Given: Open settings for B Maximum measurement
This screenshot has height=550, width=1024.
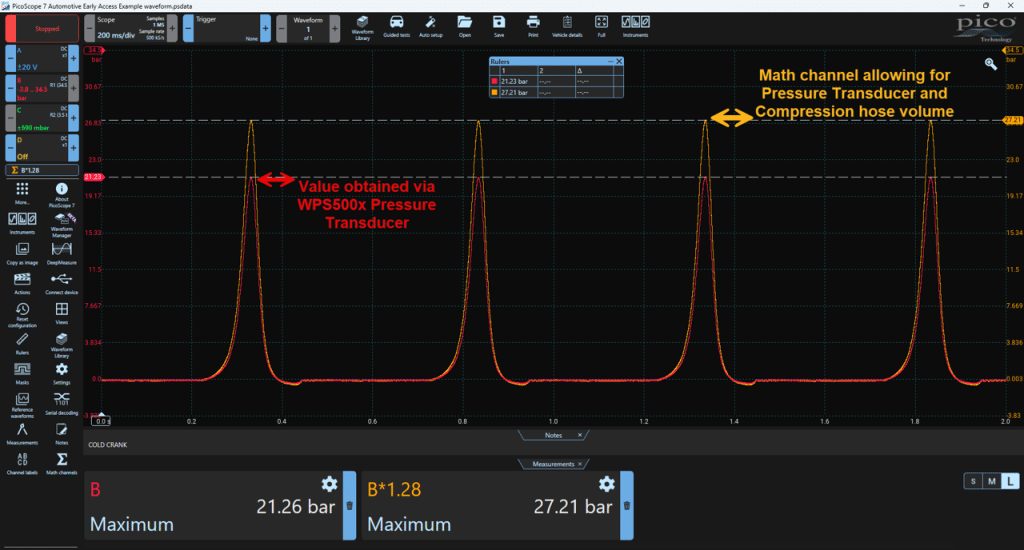Looking at the screenshot, I should 329,484.
